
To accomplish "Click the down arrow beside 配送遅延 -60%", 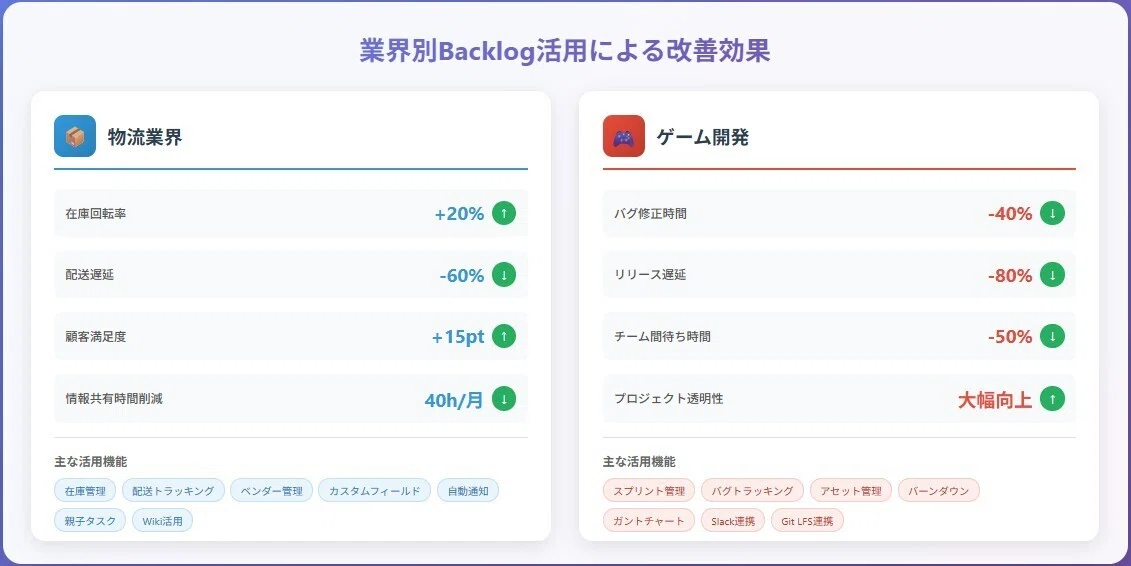I will (504, 275).
